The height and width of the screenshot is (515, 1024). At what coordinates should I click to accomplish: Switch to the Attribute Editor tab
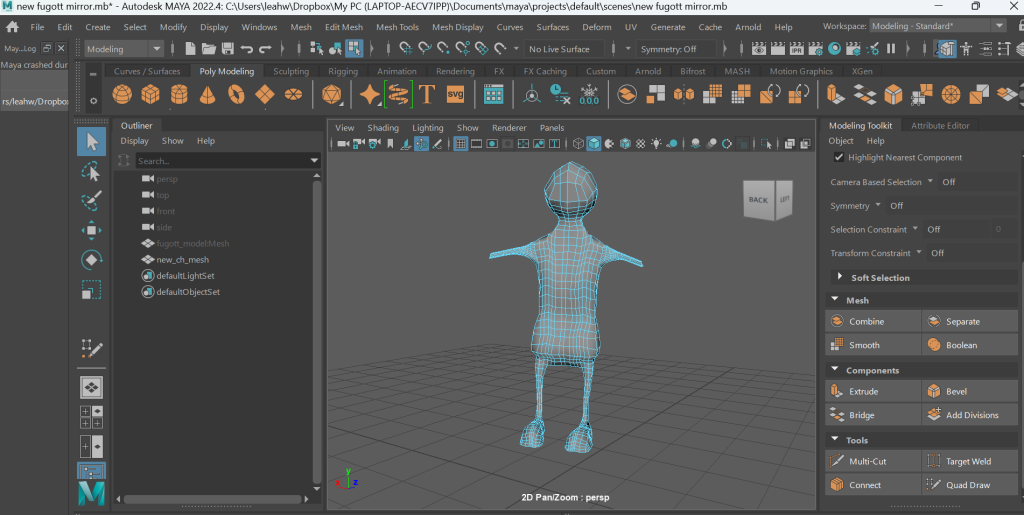(x=940, y=125)
